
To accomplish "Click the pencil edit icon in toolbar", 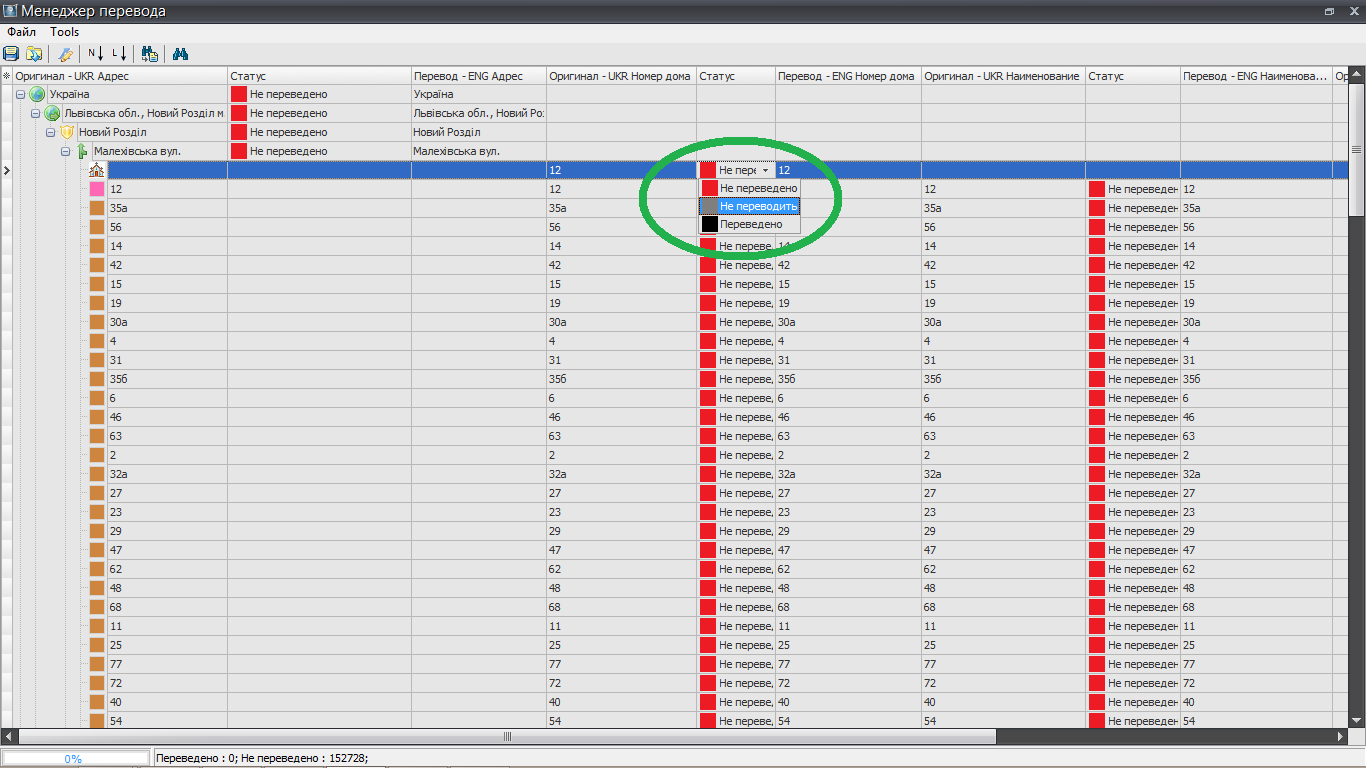I will tap(66, 54).
